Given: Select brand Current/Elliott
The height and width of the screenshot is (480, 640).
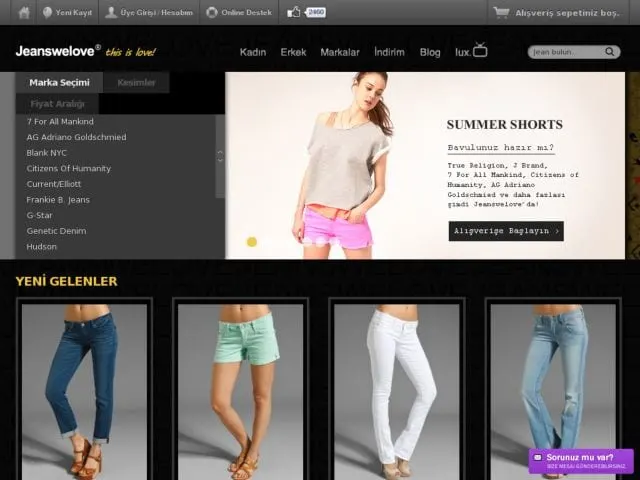Looking at the screenshot, I should tap(54, 184).
